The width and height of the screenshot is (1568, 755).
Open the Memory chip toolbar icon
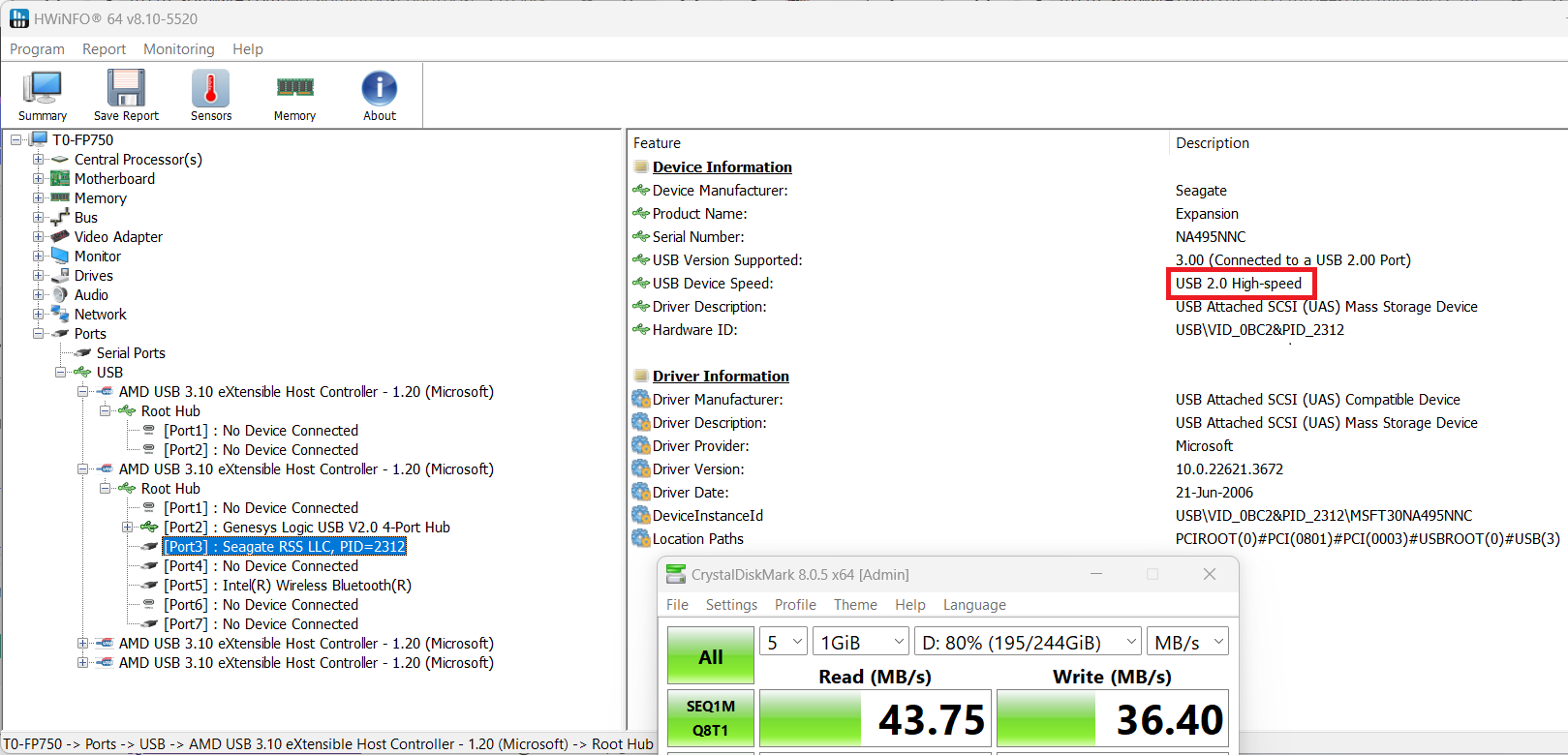click(294, 87)
